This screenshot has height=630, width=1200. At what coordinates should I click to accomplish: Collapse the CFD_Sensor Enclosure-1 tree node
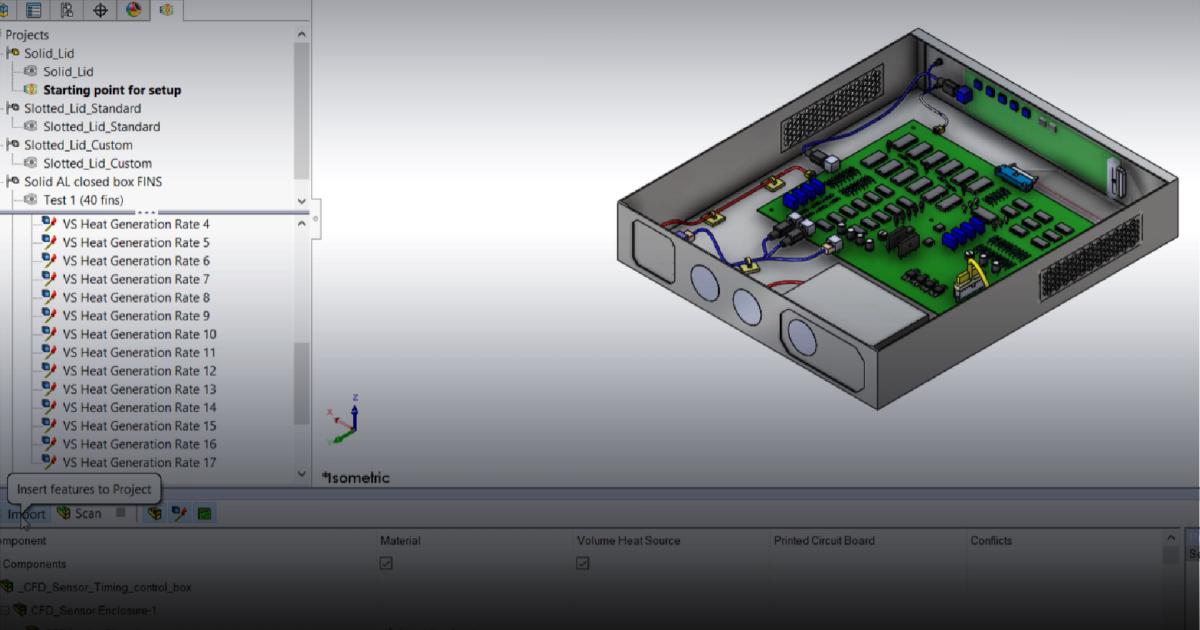[4, 610]
